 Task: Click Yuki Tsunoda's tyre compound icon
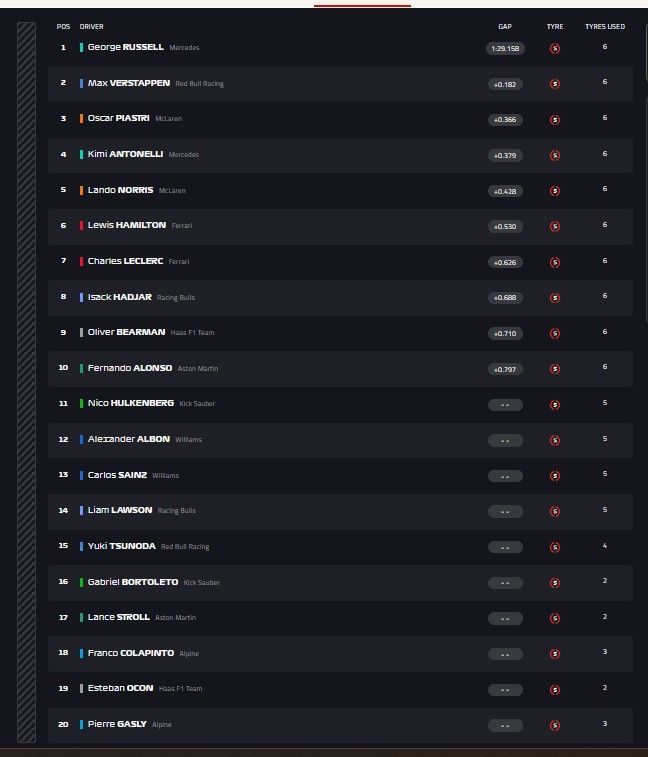tap(555, 547)
